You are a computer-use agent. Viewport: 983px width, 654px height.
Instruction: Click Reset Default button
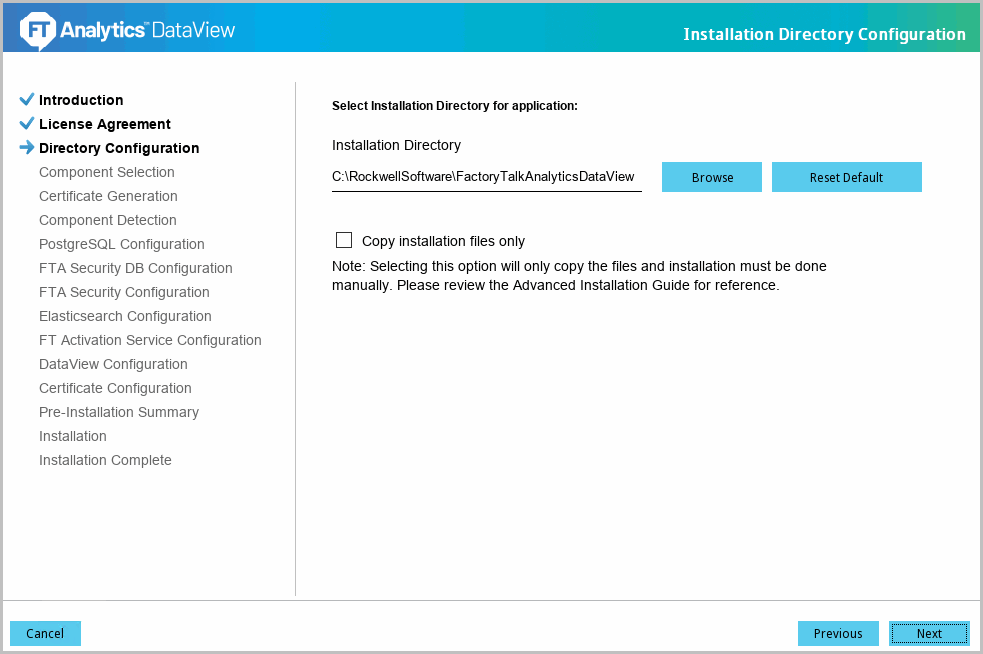click(x=846, y=177)
